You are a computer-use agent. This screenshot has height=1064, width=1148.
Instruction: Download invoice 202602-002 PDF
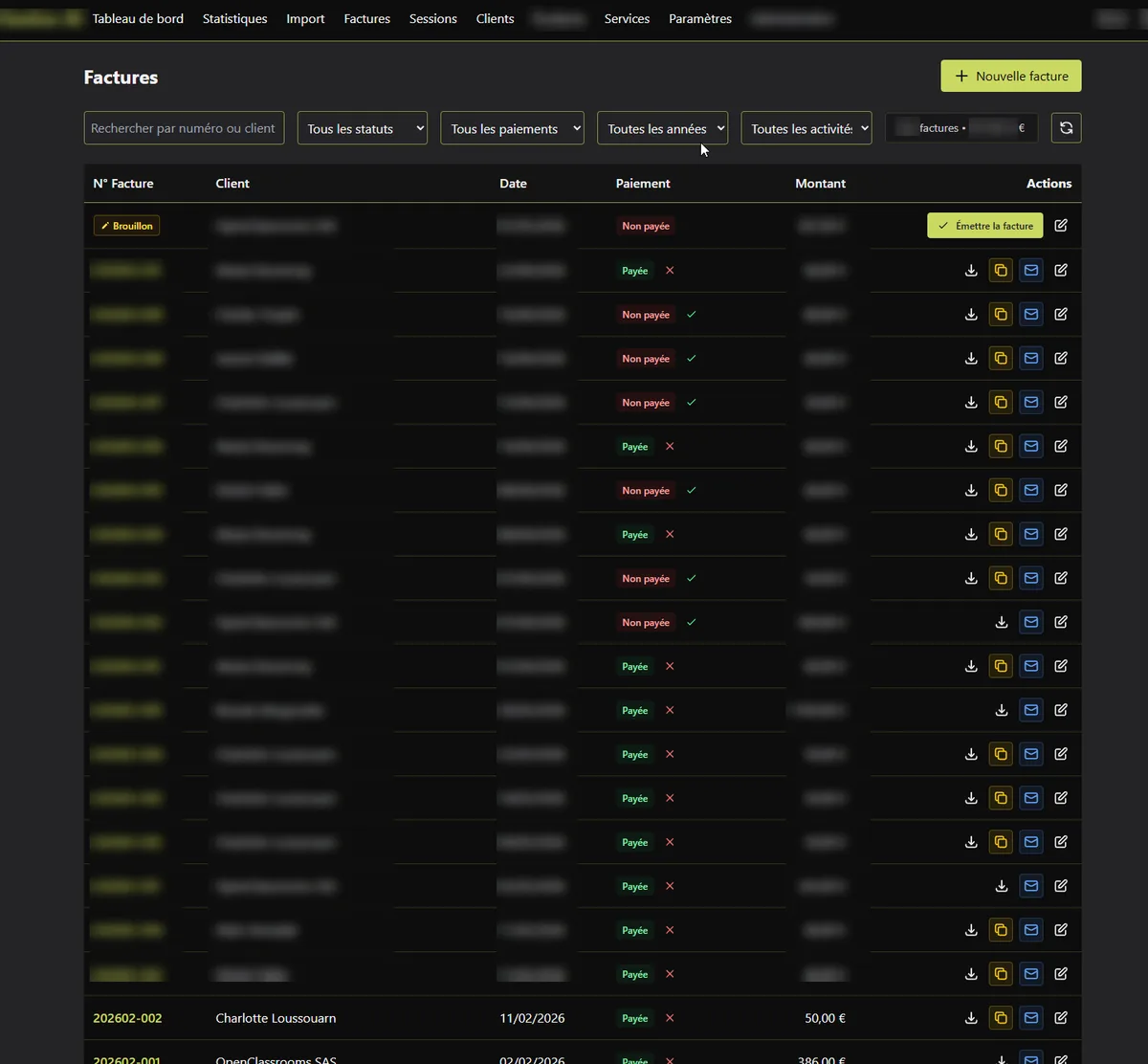tap(971, 1018)
